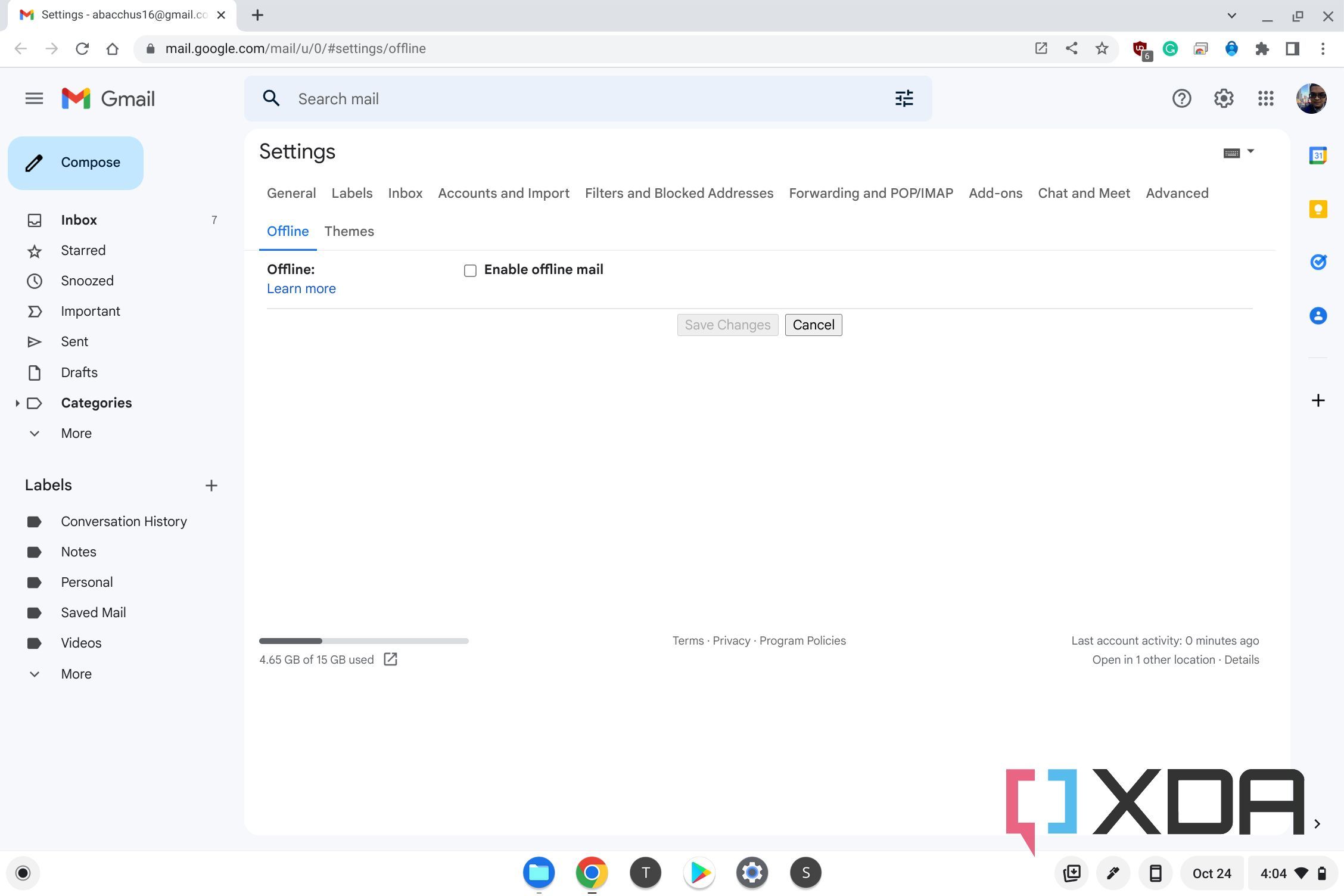Expand the Categories folder list
The height and width of the screenshot is (896, 1344).
(17, 403)
